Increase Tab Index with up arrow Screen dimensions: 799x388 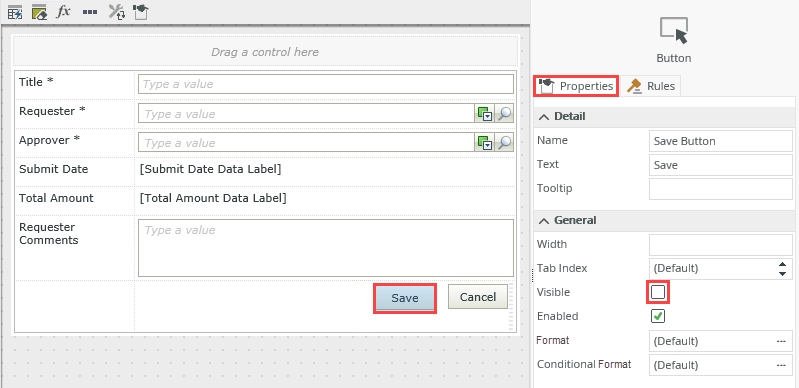pos(782,264)
